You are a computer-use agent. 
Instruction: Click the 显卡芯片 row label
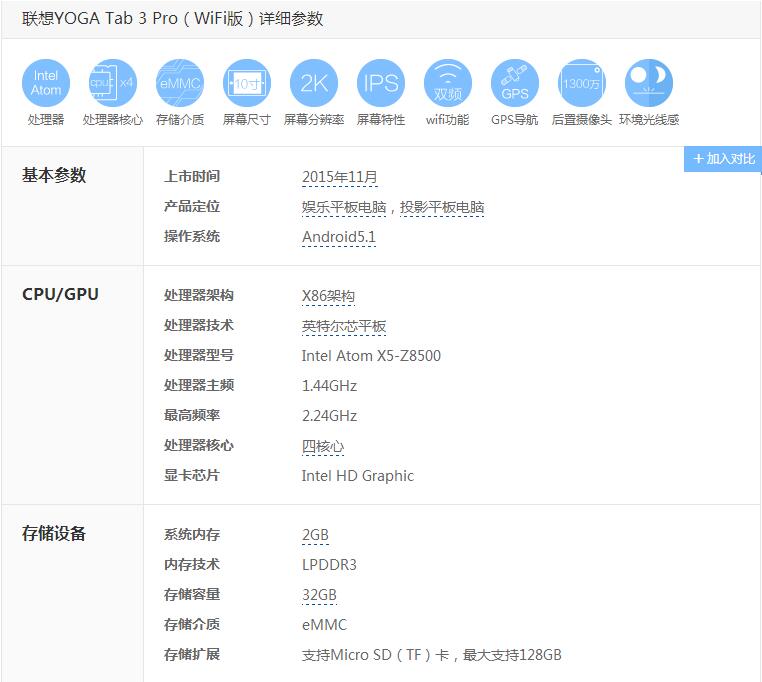[192, 476]
